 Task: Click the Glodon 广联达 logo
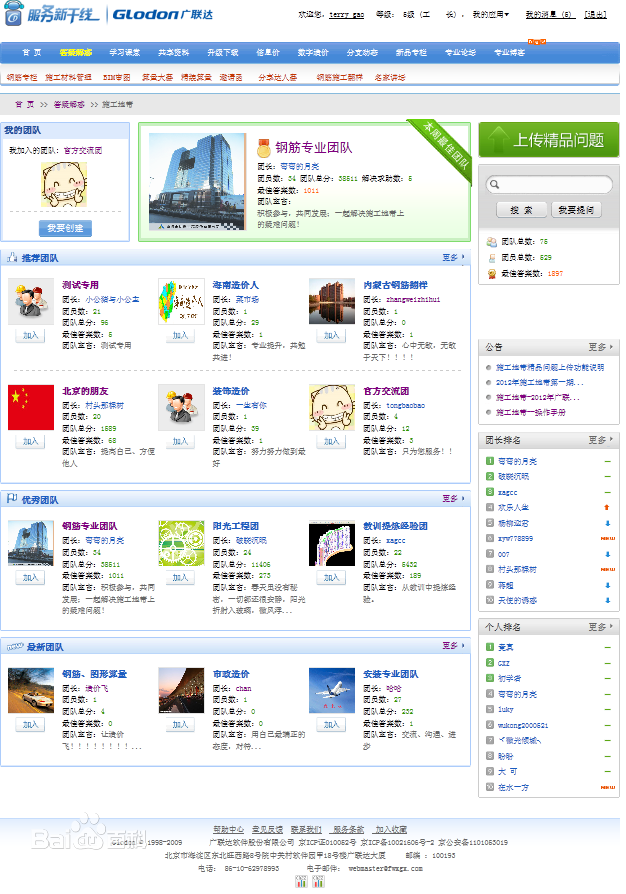[162, 14]
